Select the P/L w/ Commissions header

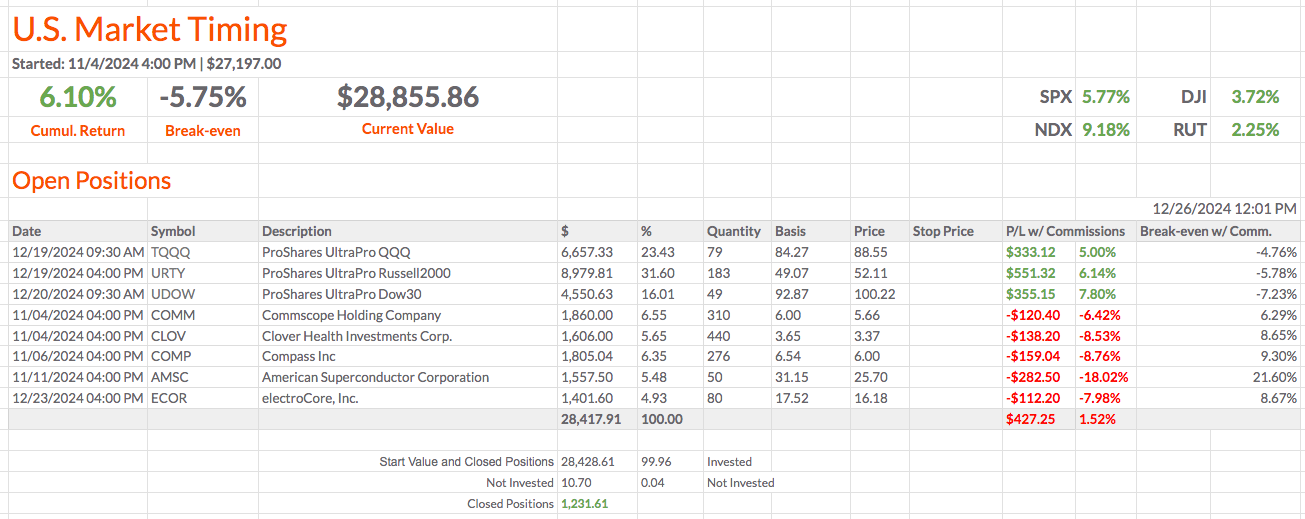1066,231
